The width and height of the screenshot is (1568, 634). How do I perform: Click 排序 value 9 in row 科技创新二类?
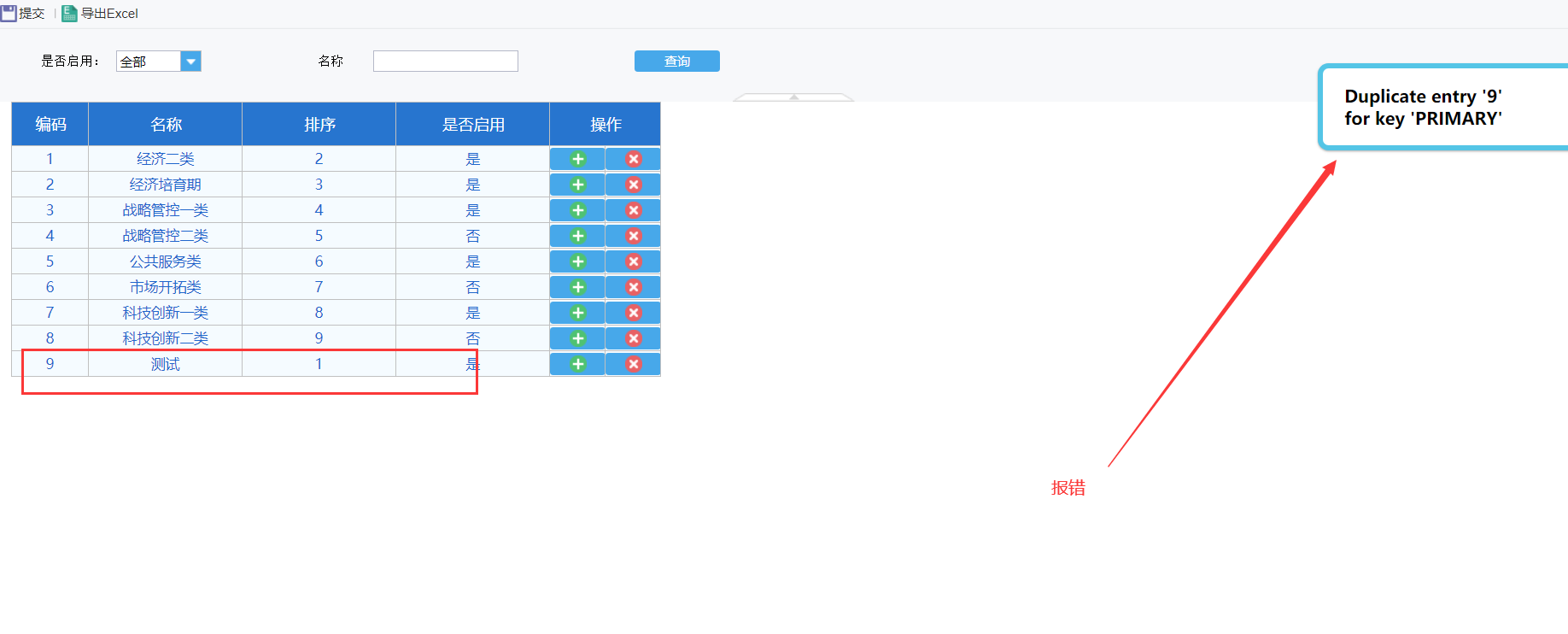coord(319,338)
